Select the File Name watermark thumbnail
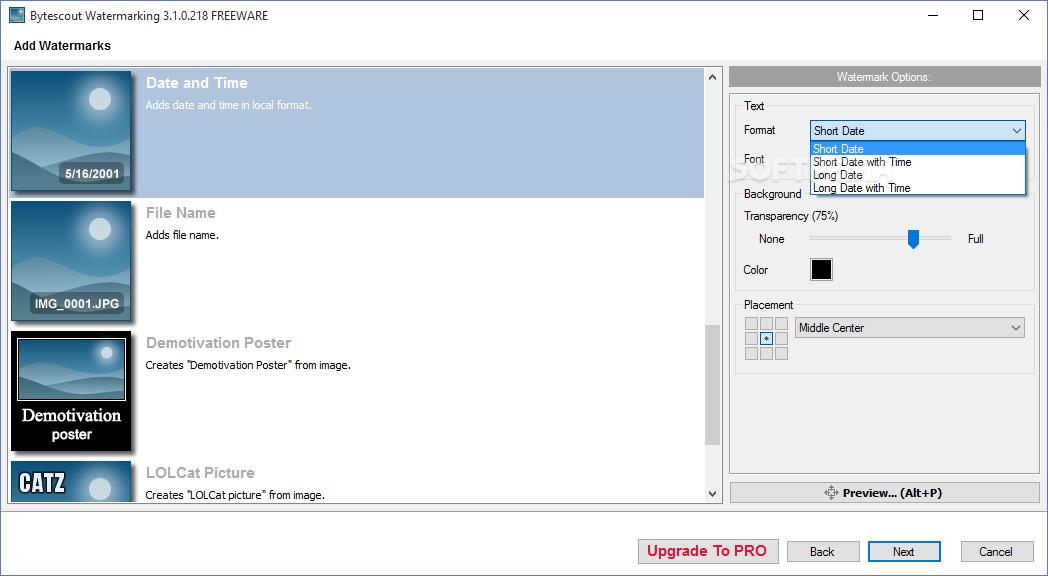 71,261
